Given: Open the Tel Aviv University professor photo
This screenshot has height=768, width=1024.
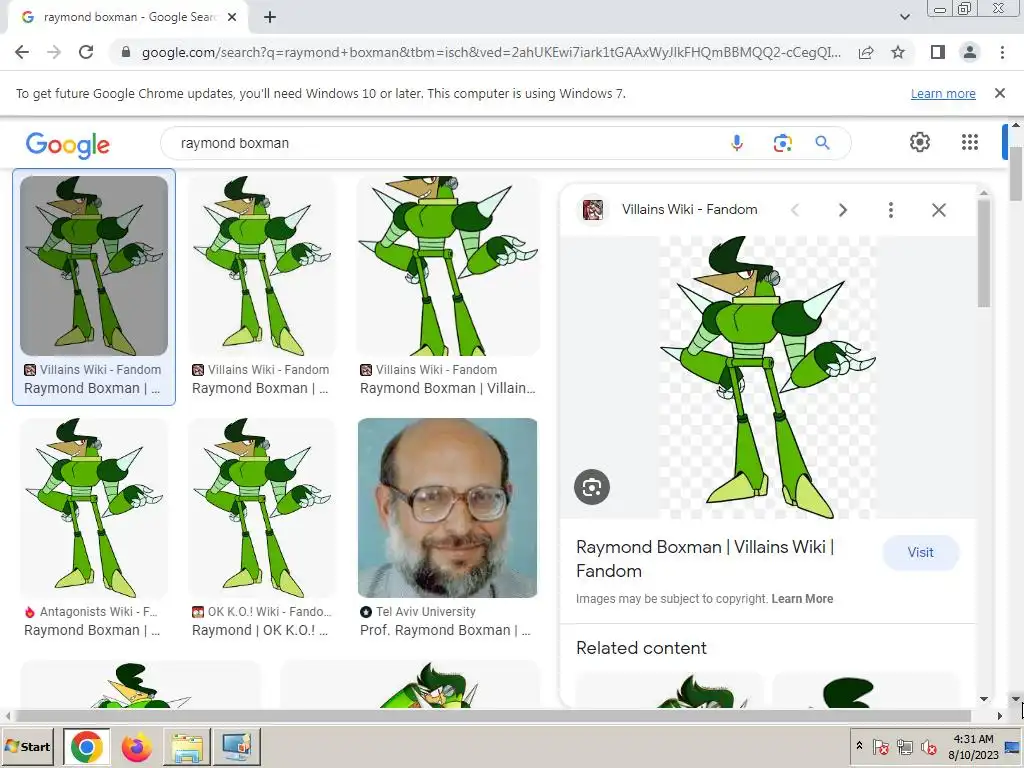Looking at the screenshot, I should (x=447, y=507).
